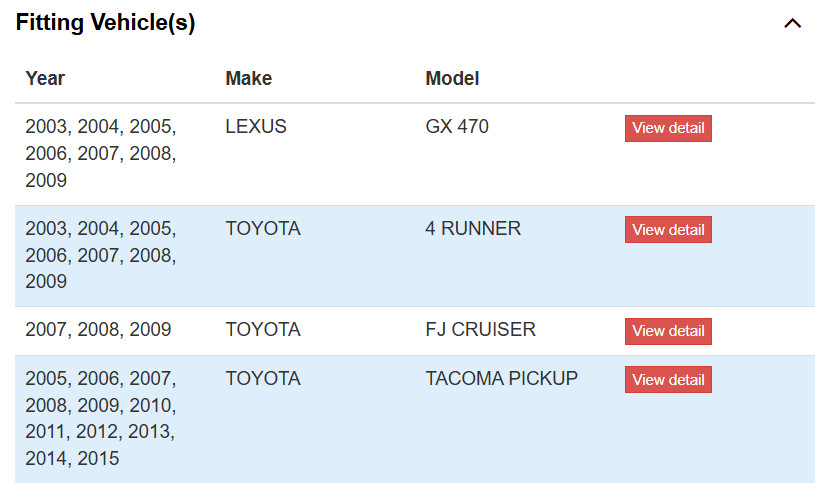Viewport: 832px width, 500px height.
Task: Click the LEXUS make cell
Action: 256,126
